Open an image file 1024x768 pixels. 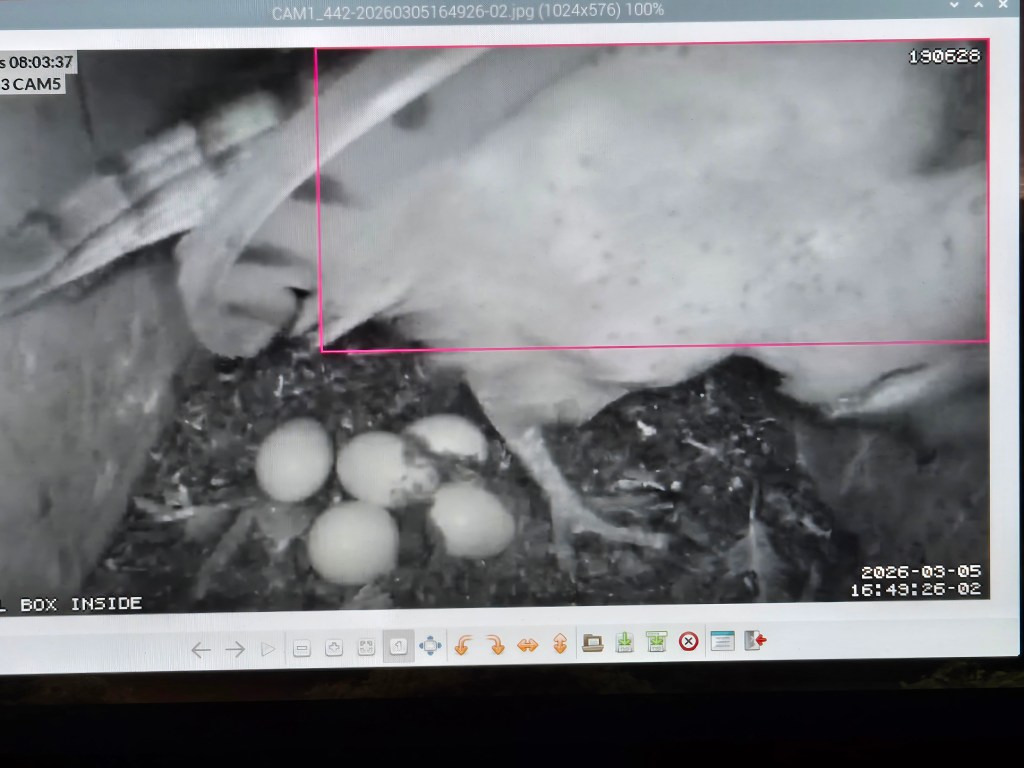[x=593, y=643]
